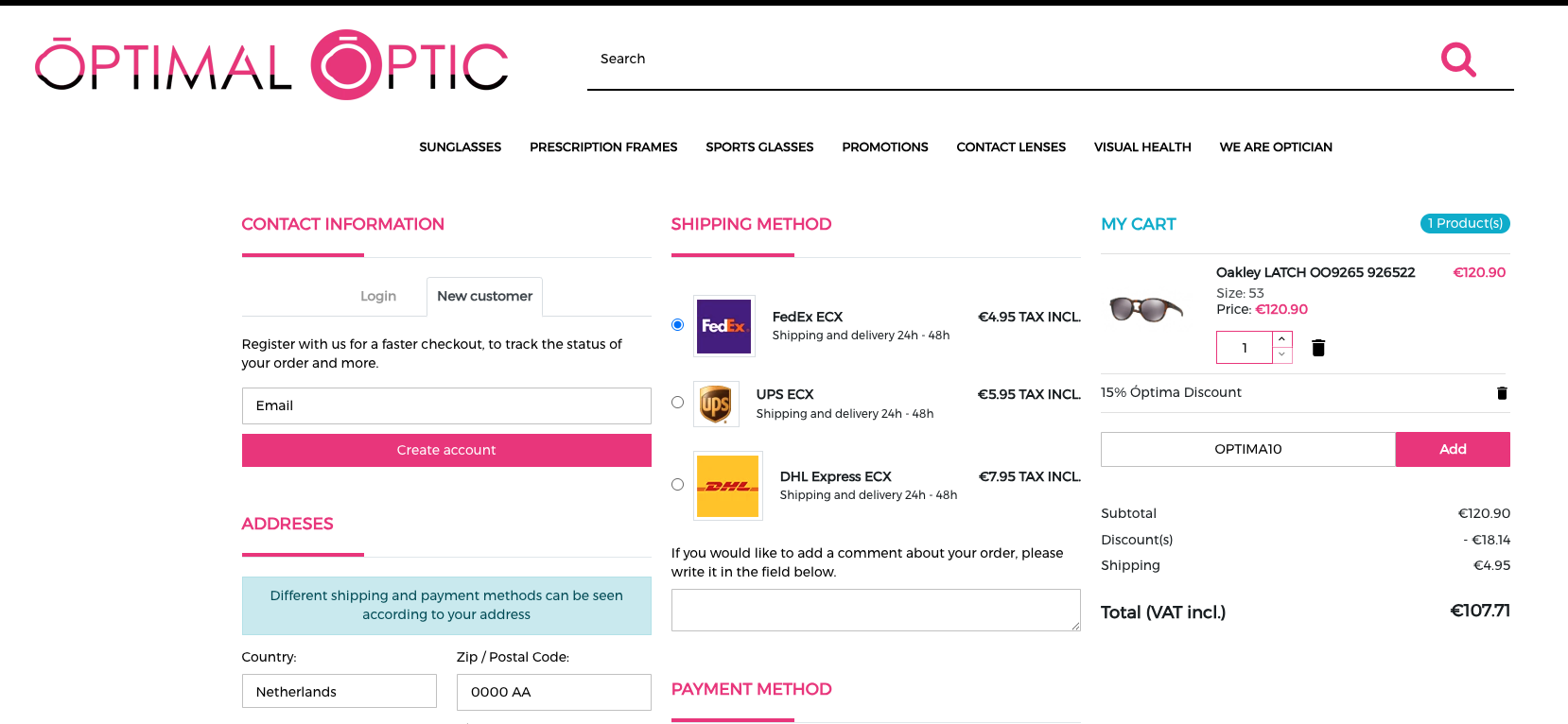
Task: Select FedEx ECX shipping option
Action: click(x=677, y=325)
